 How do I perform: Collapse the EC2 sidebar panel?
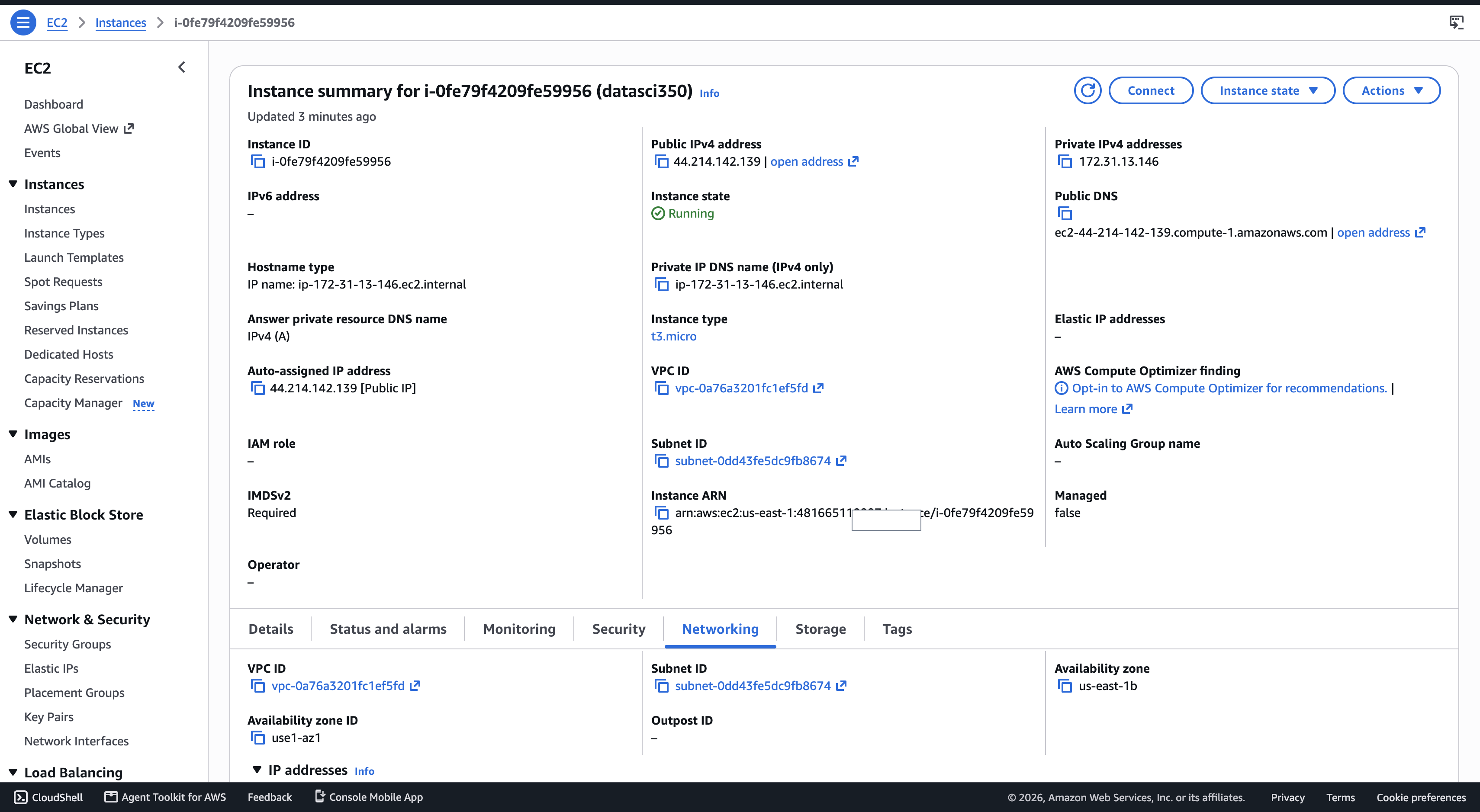182,68
